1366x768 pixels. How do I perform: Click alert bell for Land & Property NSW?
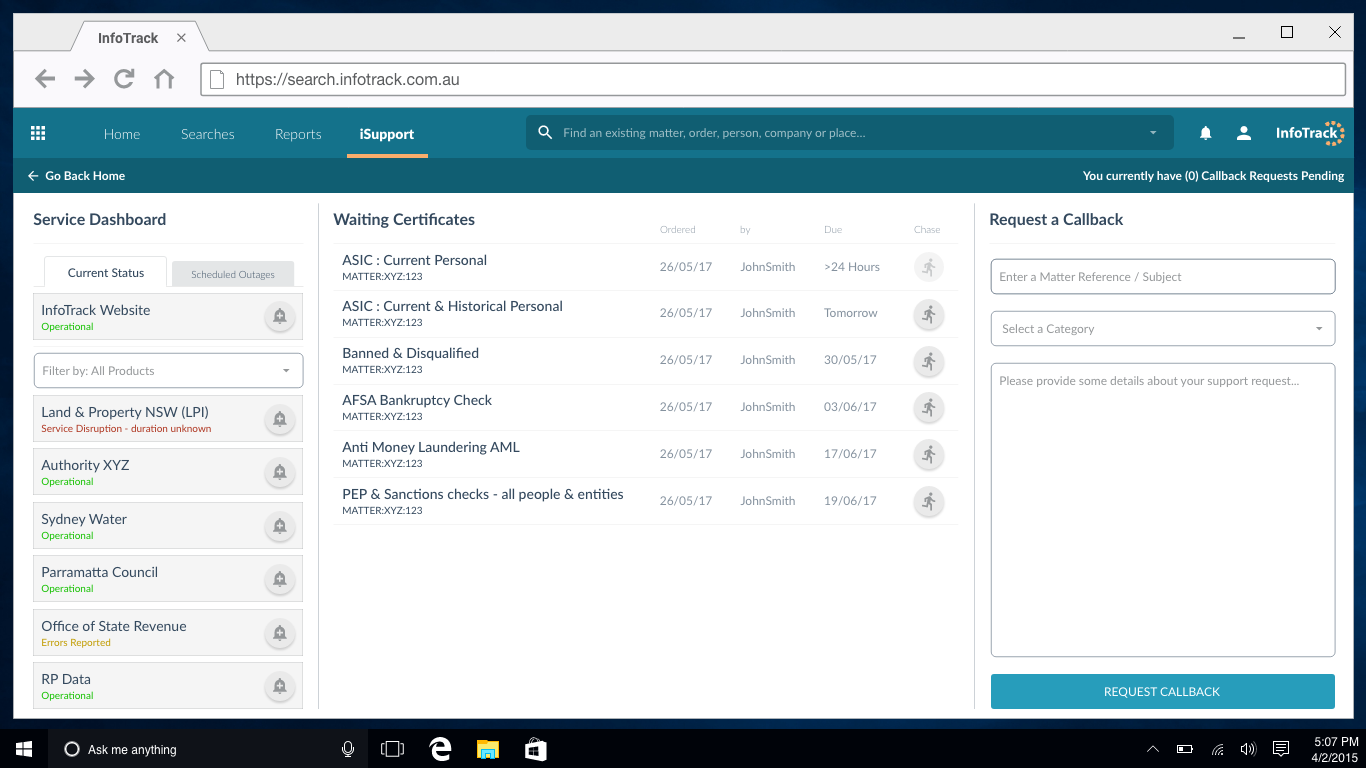[280, 419]
